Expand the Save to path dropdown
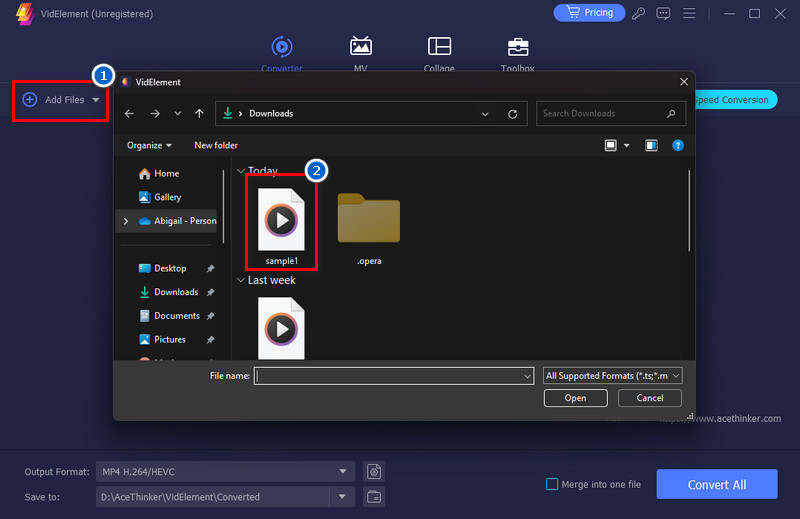Viewport: 800px width, 519px height. pos(342,497)
